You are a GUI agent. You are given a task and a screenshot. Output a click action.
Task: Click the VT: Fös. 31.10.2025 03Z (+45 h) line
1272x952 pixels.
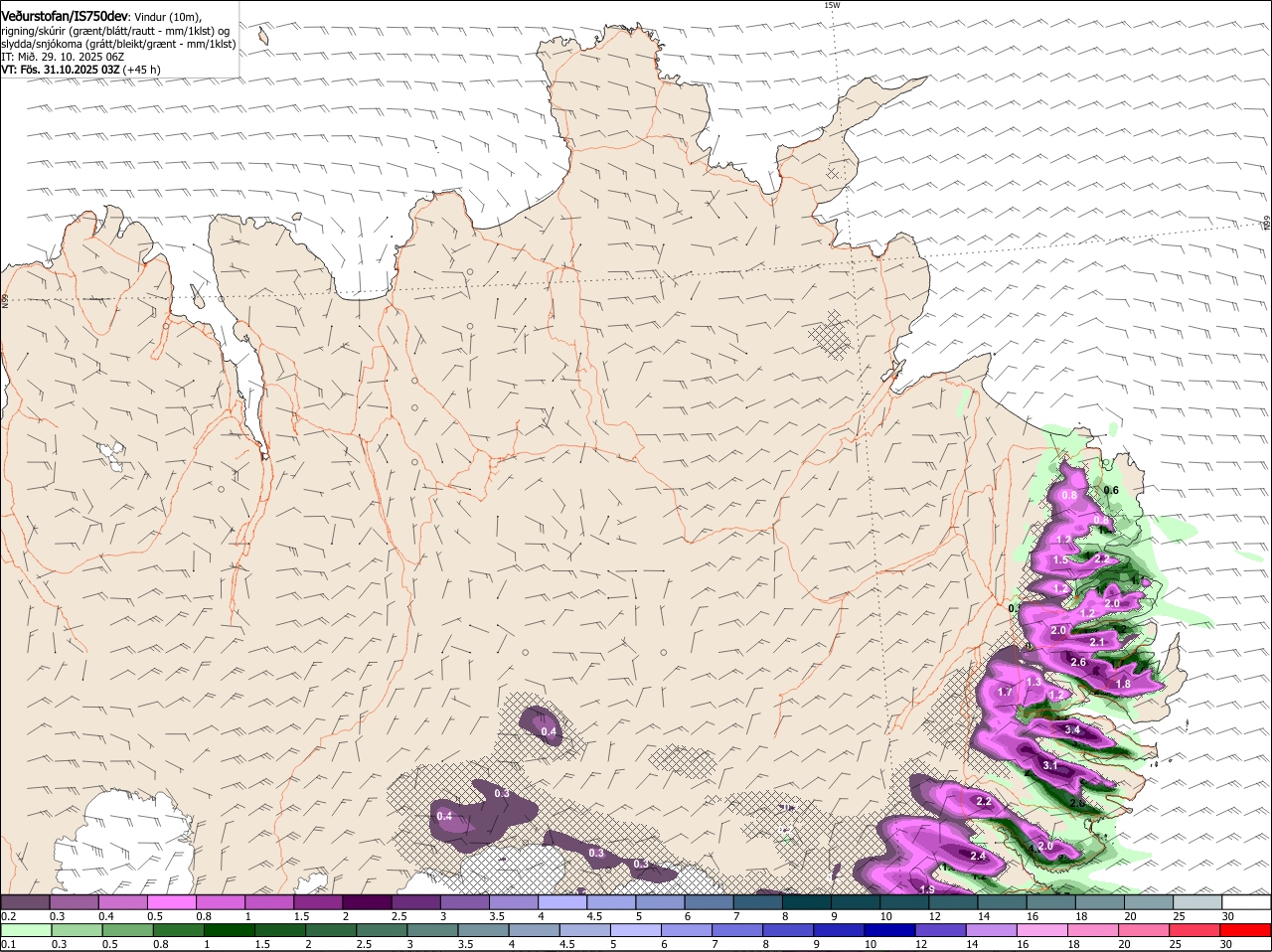(81, 70)
